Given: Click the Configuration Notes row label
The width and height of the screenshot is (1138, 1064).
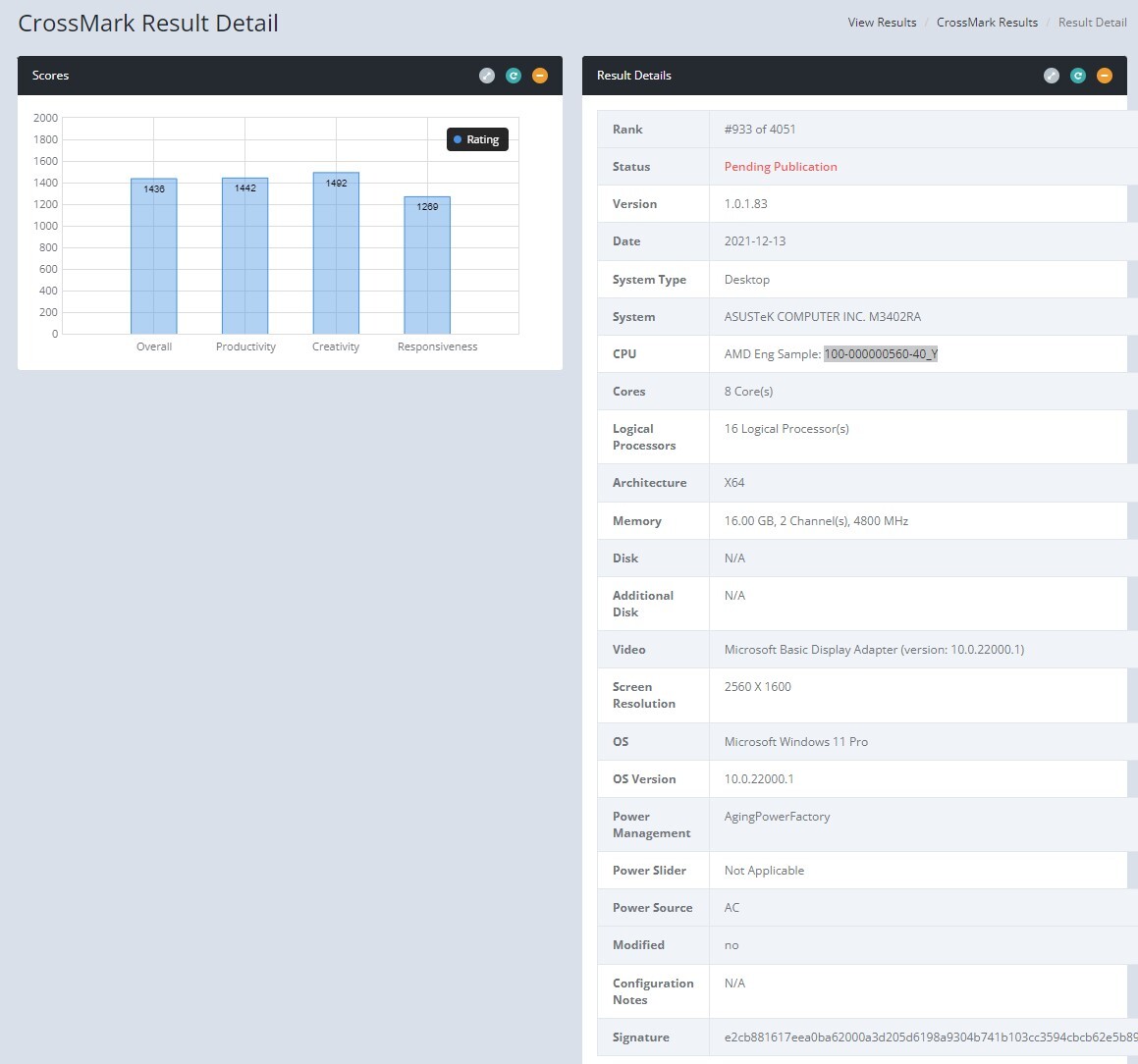Looking at the screenshot, I should [653, 991].
